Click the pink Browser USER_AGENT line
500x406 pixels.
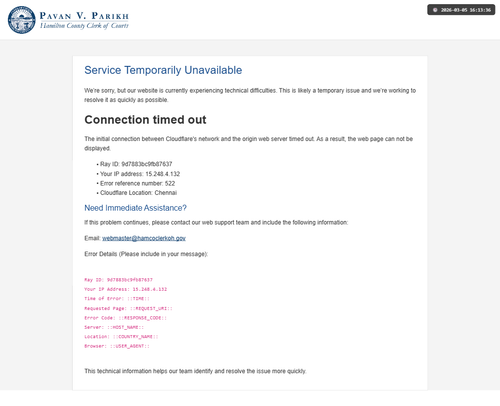click(117, 346)
